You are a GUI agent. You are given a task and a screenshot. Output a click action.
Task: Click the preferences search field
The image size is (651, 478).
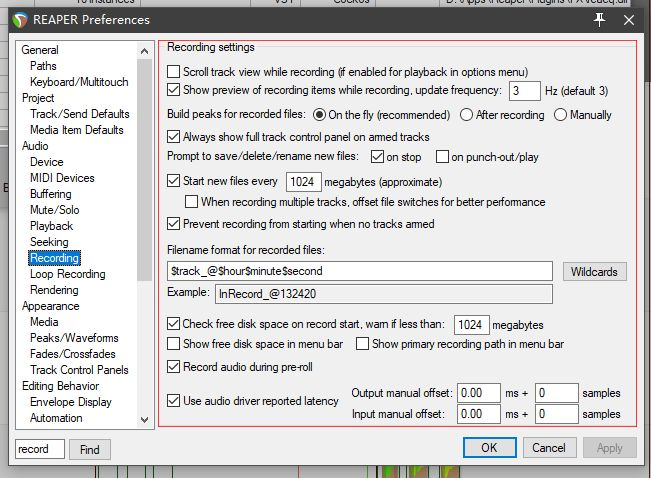(x=40, y=449)
